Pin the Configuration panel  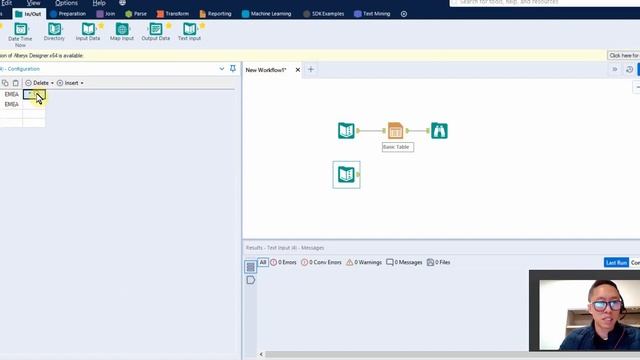tap(233, 69)
